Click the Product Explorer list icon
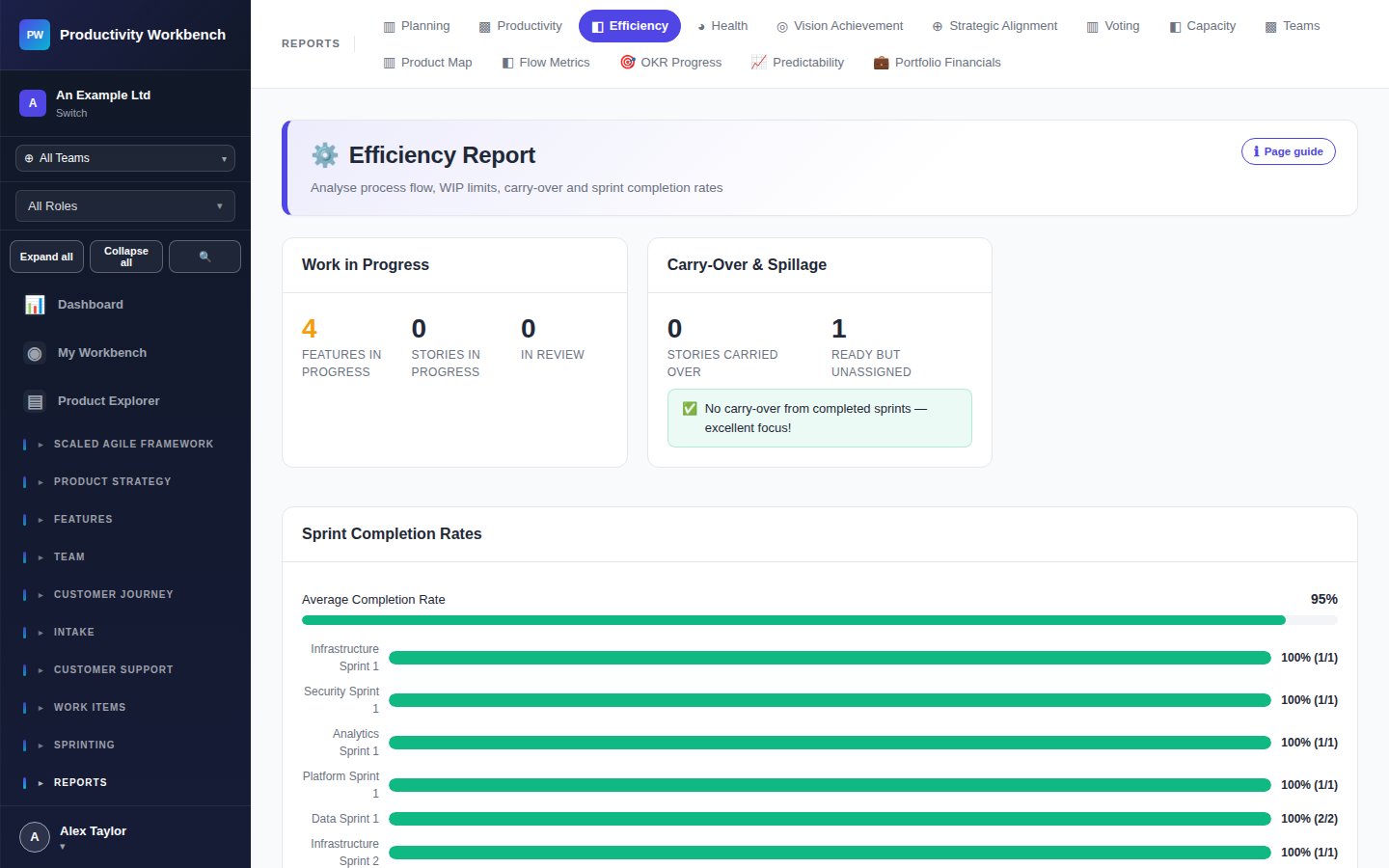 pyautogui.click(x=35, y=401)
